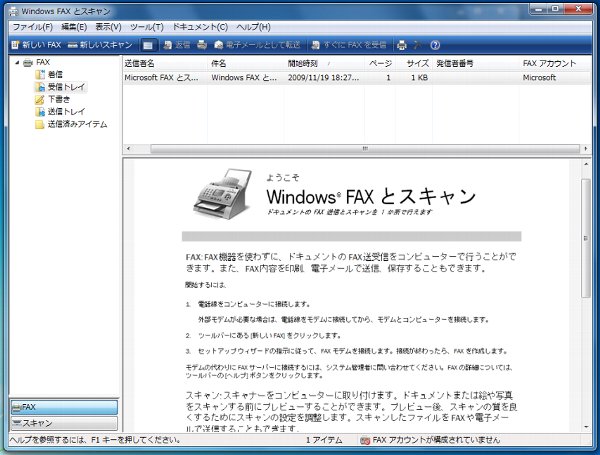Toggle the preview pane toolbar icon

tap(148, 45)
